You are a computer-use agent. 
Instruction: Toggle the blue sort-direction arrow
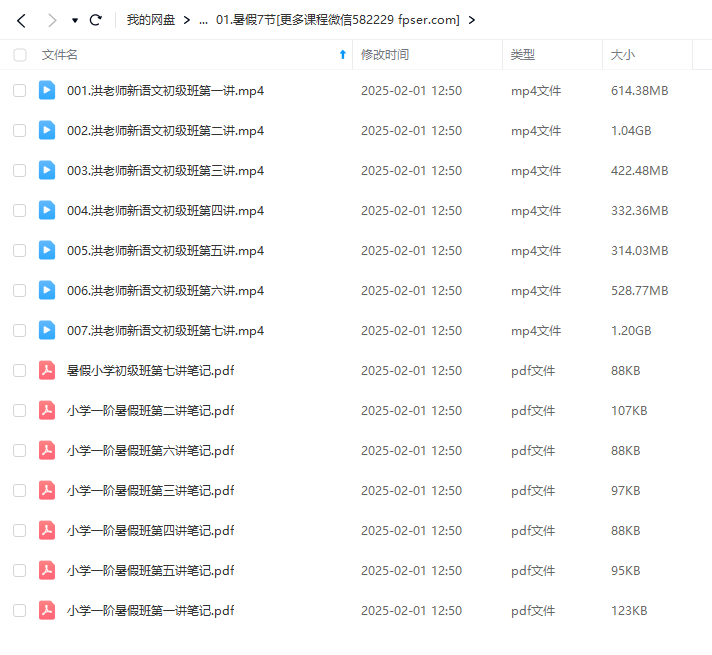[343, 55]
